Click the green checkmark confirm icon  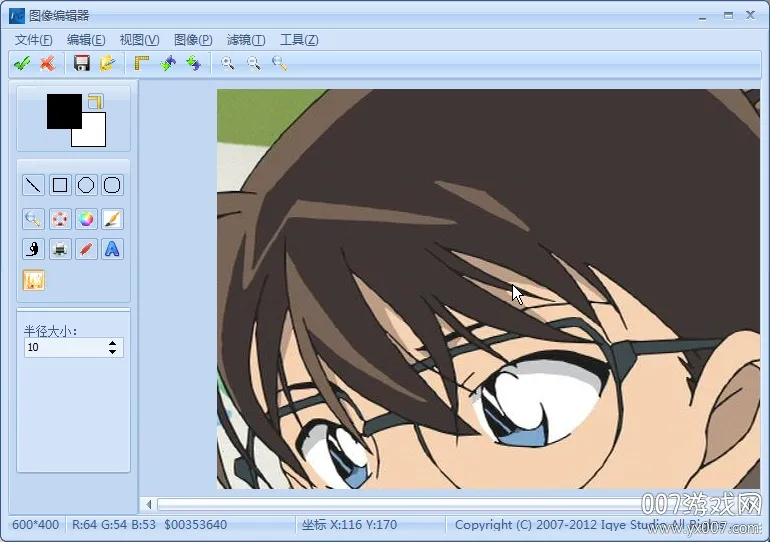coord(22,63)
